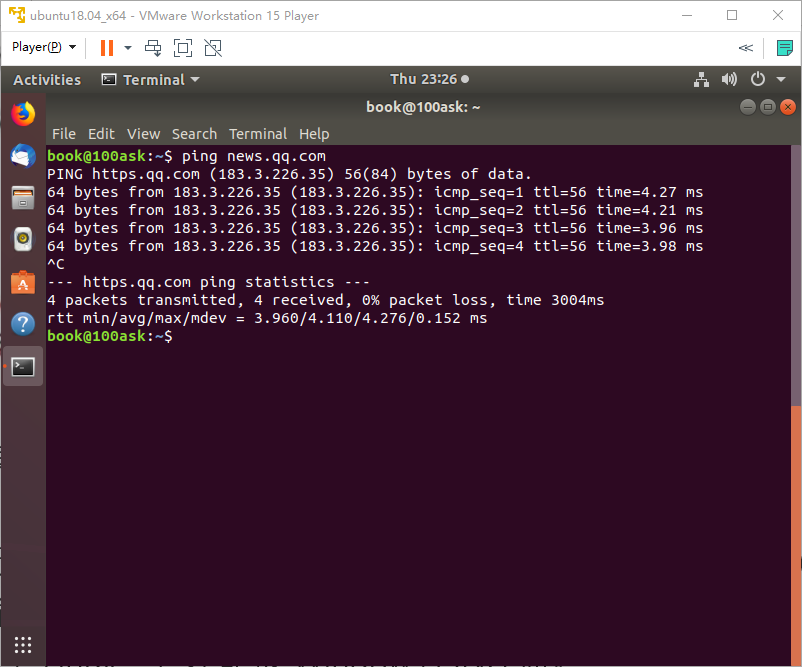Click the terminal window title book@100ask: ~
Screen dimensions: 802x667
point(423,107)
